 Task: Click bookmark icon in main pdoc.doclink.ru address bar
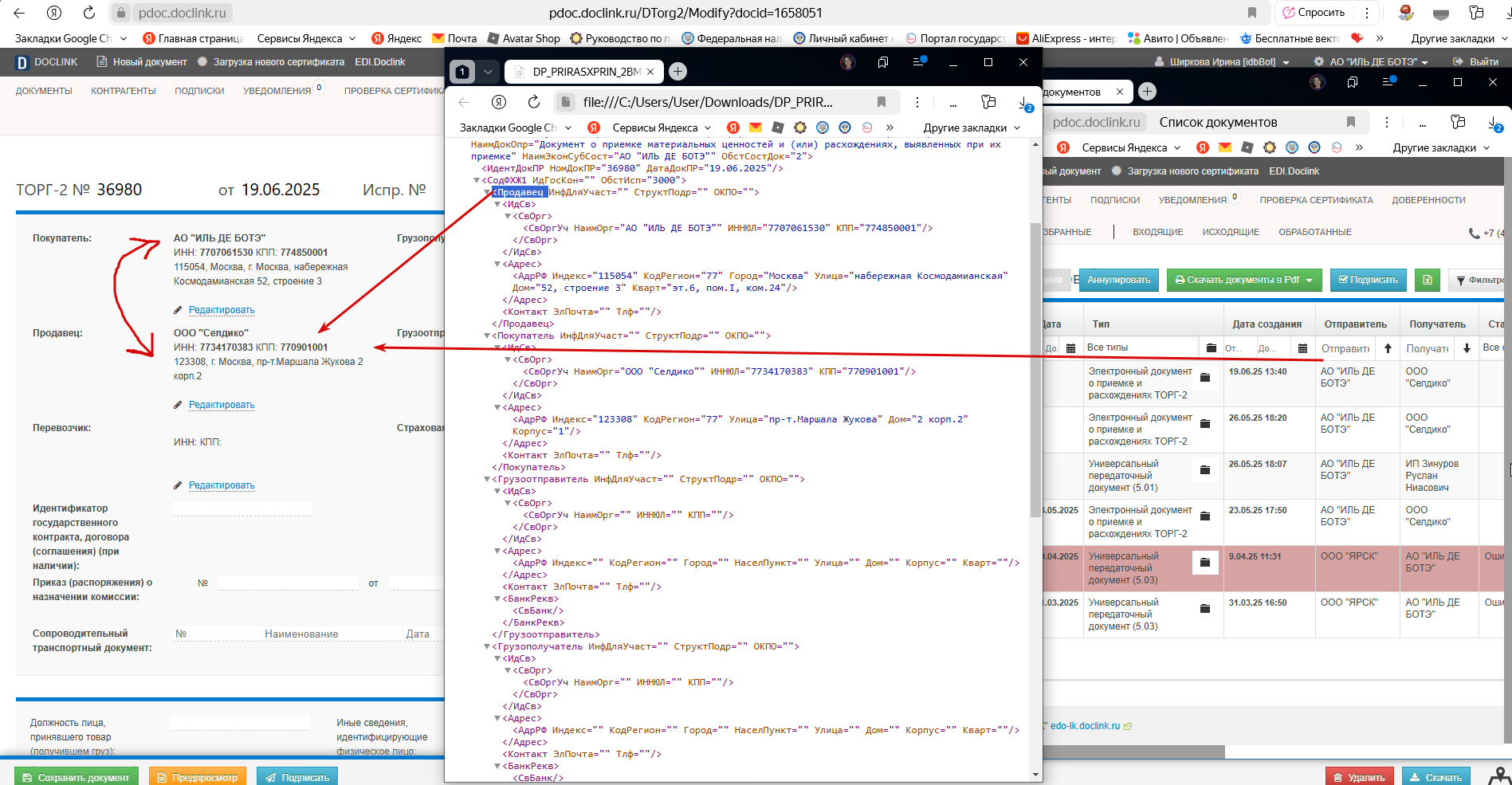[1252, 13]
